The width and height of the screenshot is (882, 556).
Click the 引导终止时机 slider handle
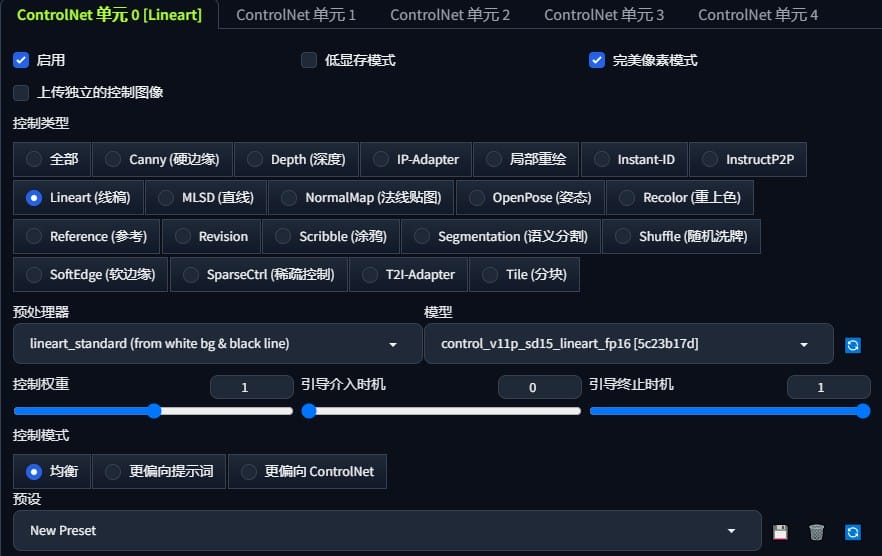[863, 411]
